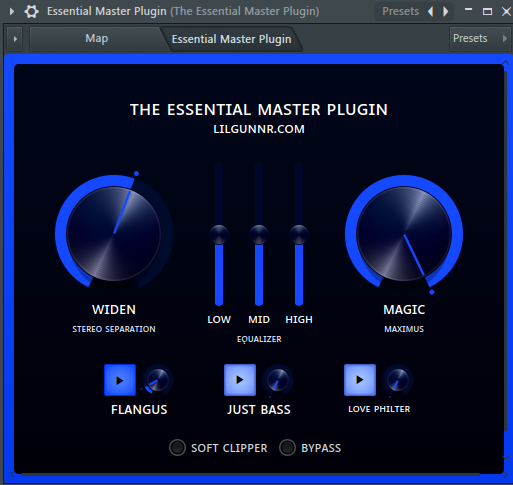Viewport: 513px width, 485px height.
Task: Click the small JUST BASS amount knob
Action: click(278, 380)
